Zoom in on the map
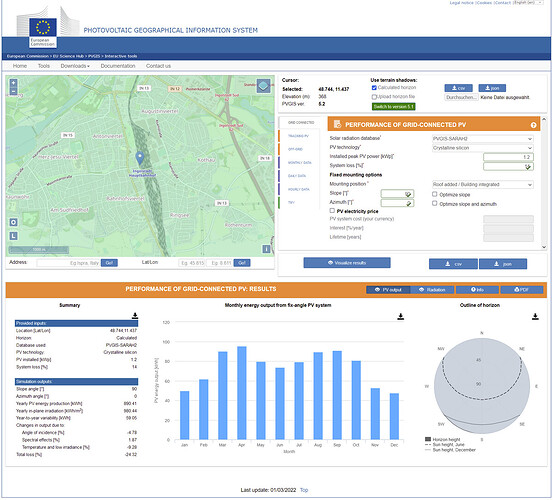Screen dimensions: 553x500 [13, 83]
